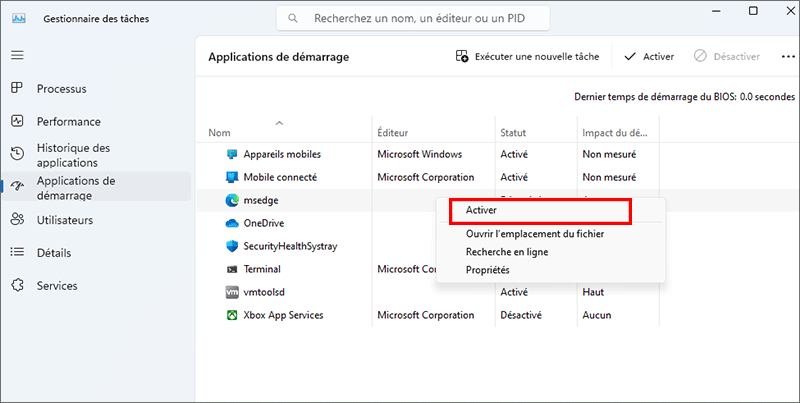The image size is (800, 403).
Task: Click the Utilisateurs sidebar icon
Action: 17,219
